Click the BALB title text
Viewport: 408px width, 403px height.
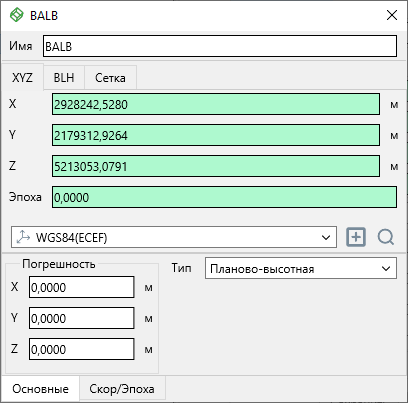pyautogui.click(x=44, y=15)
